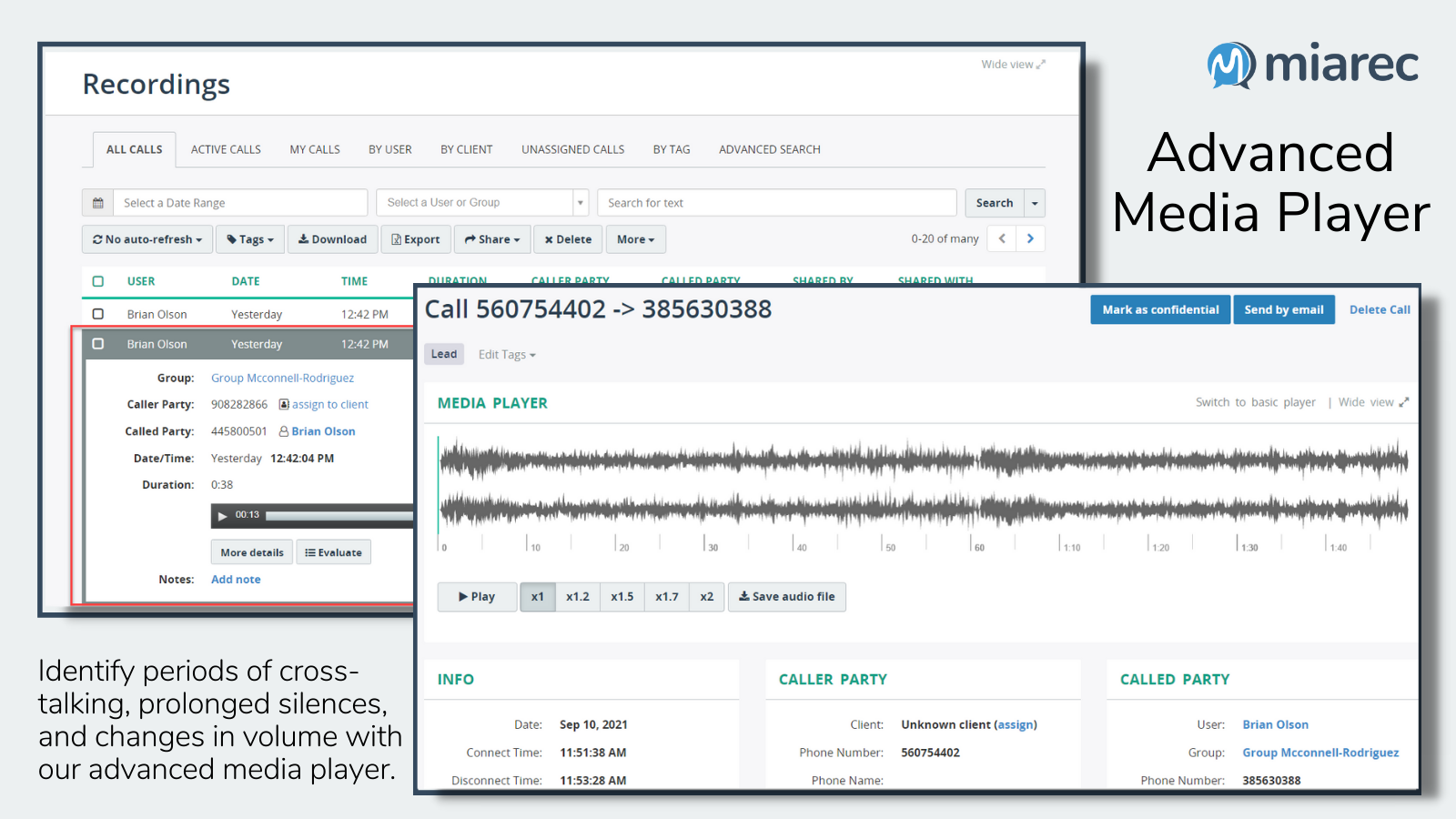Switch to the UNASSIGNED CALLS tab
1456x819 pixels.
(572, 149)
